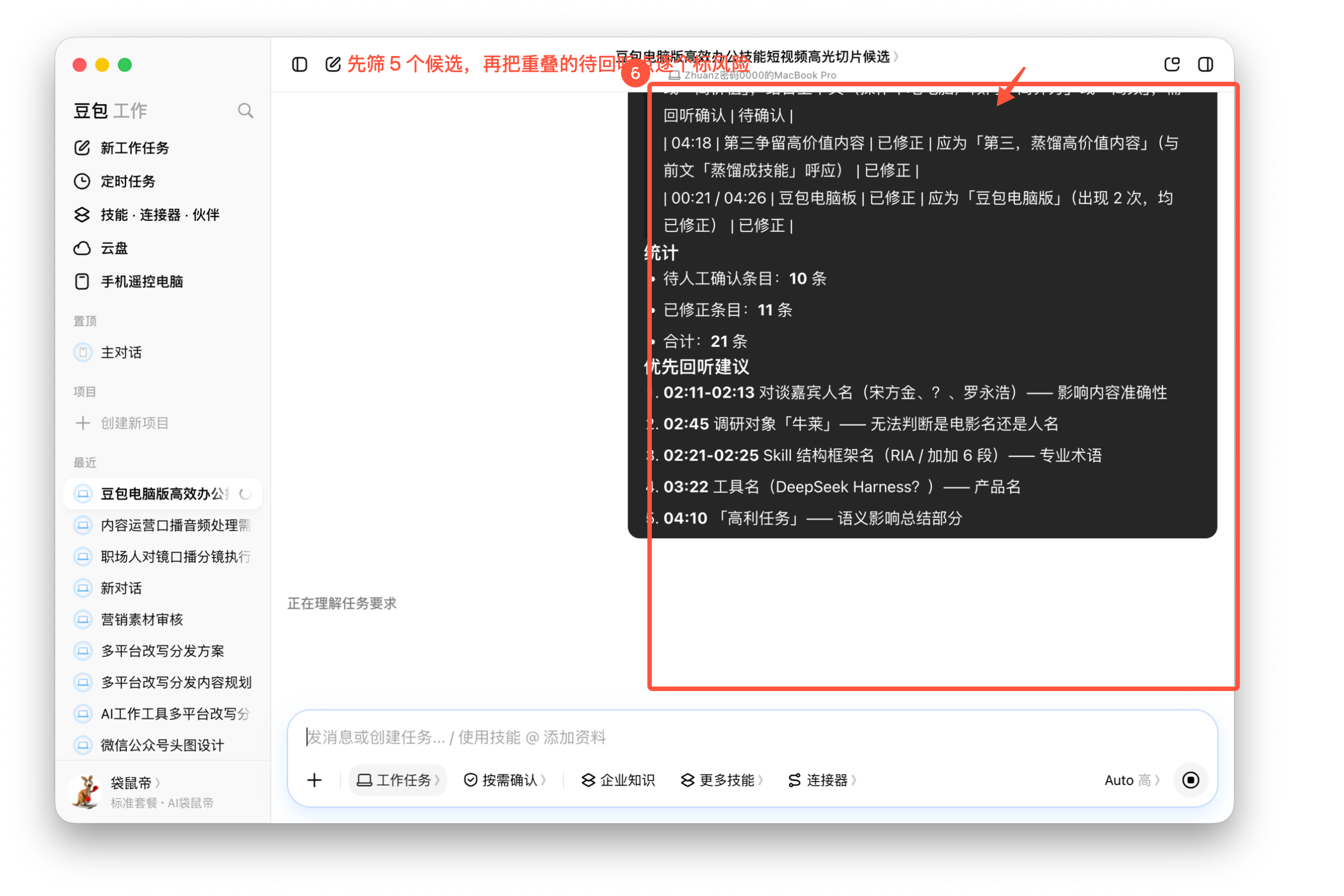The image size is (1344, 896).
Task: Toggle the left sidebar panel icon
Action: click(300, 64)
